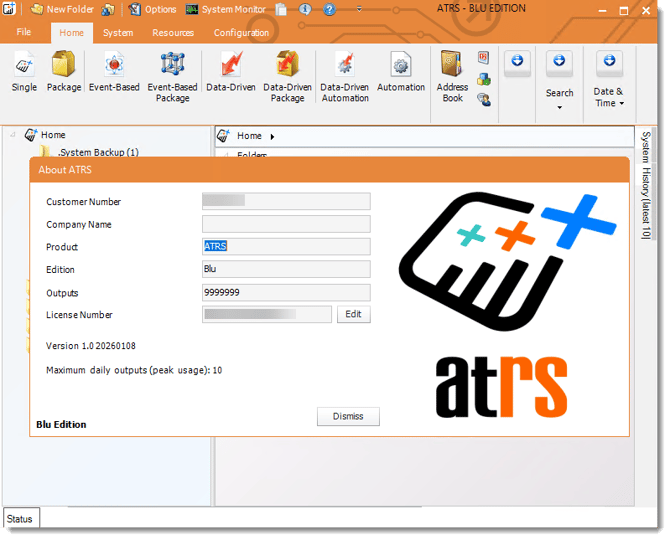Click New Folder in quick access toolbar
The image size is (670, 540).
coord(62,9)
